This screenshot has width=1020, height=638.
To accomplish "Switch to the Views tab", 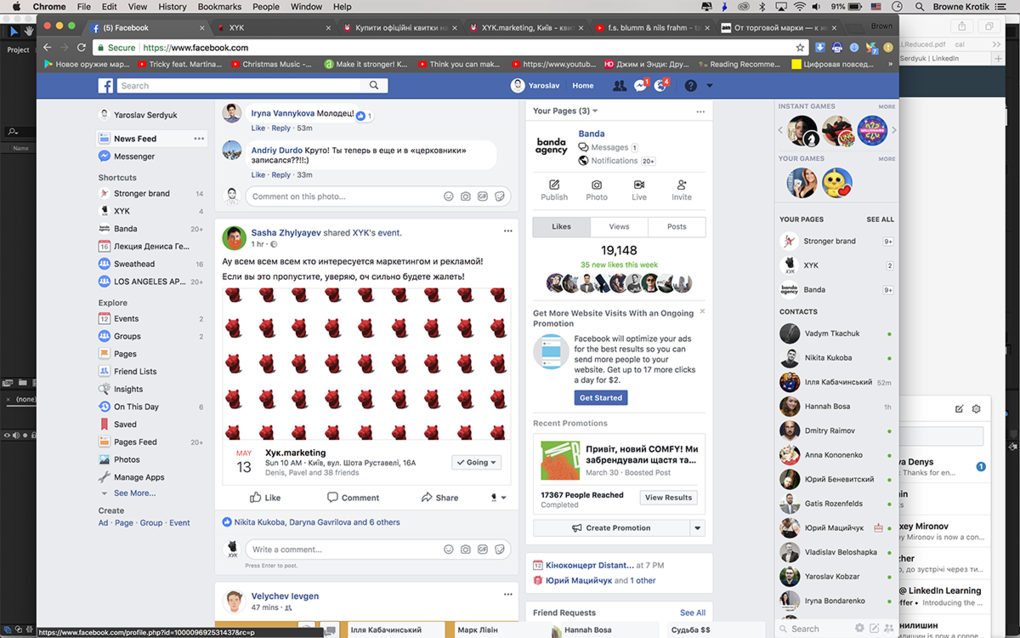I will point(619,226).
